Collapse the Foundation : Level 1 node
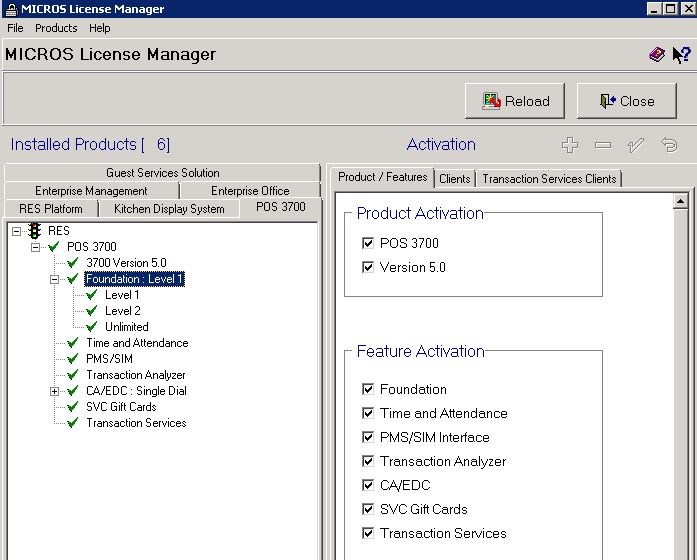The width and height of the screenshot is (697, 560). pos(54,280)
